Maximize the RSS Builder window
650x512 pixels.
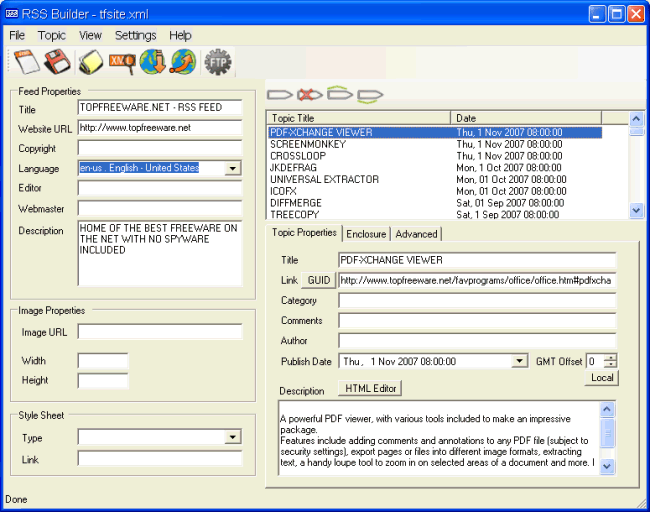[x=616, y=15]
